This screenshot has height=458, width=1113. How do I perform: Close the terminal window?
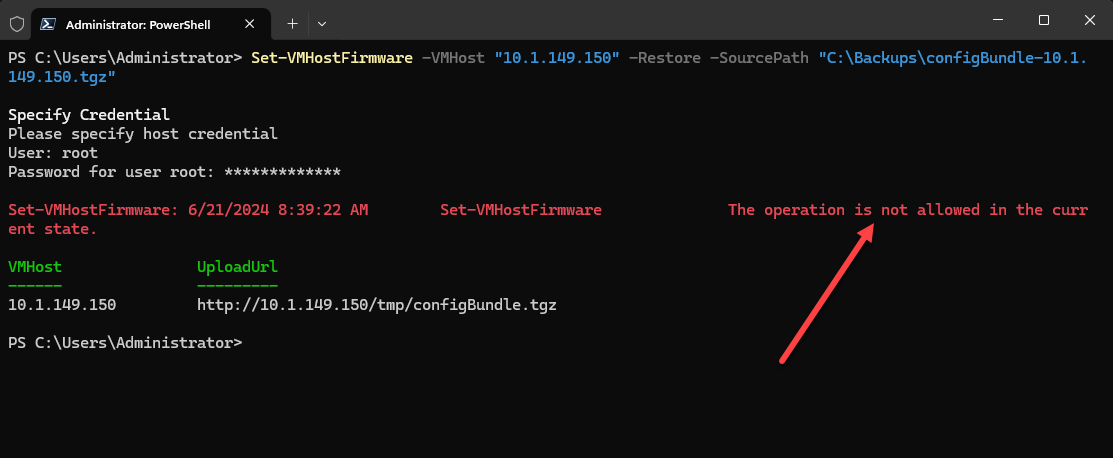(x=1089, y=20)
